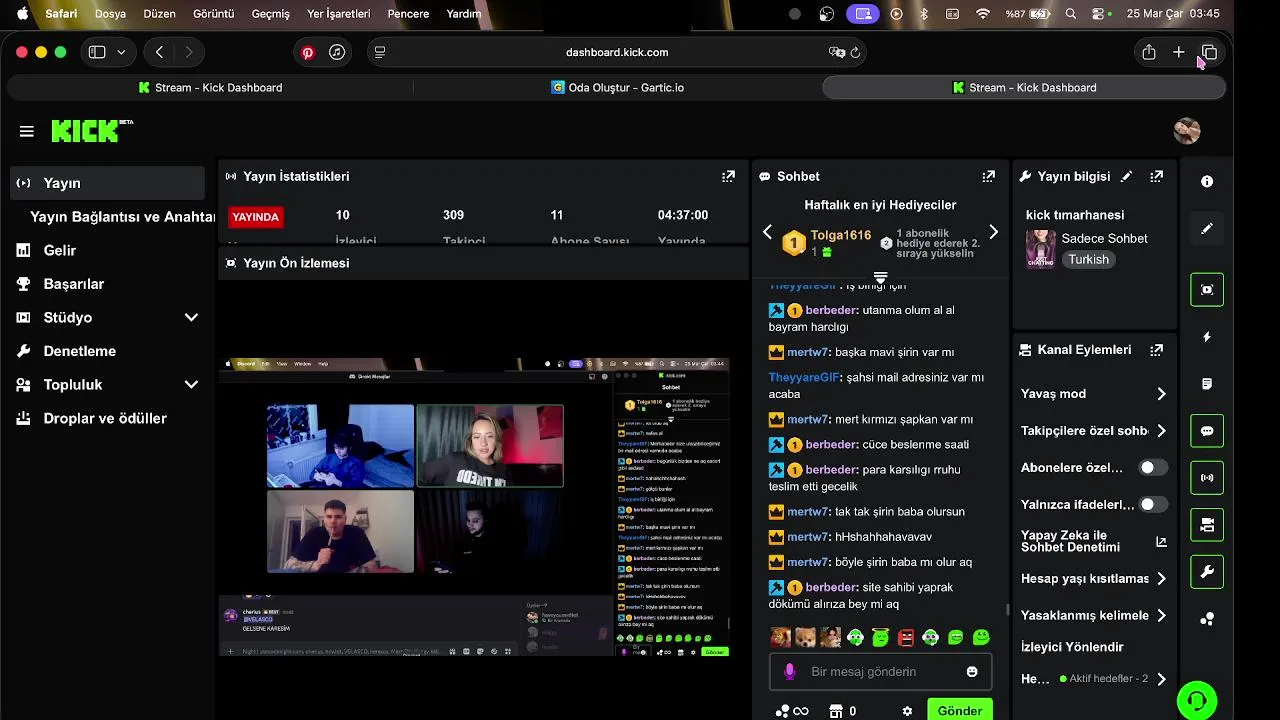Open Takipçilere özel sohbet options arrow

1161,431
